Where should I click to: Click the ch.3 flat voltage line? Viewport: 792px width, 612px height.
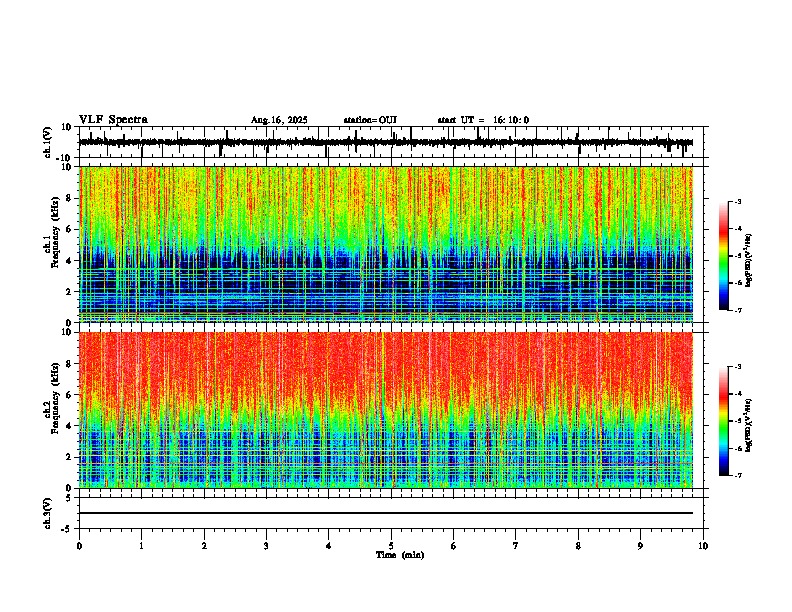pyautogui.click(x=386, y=513)
